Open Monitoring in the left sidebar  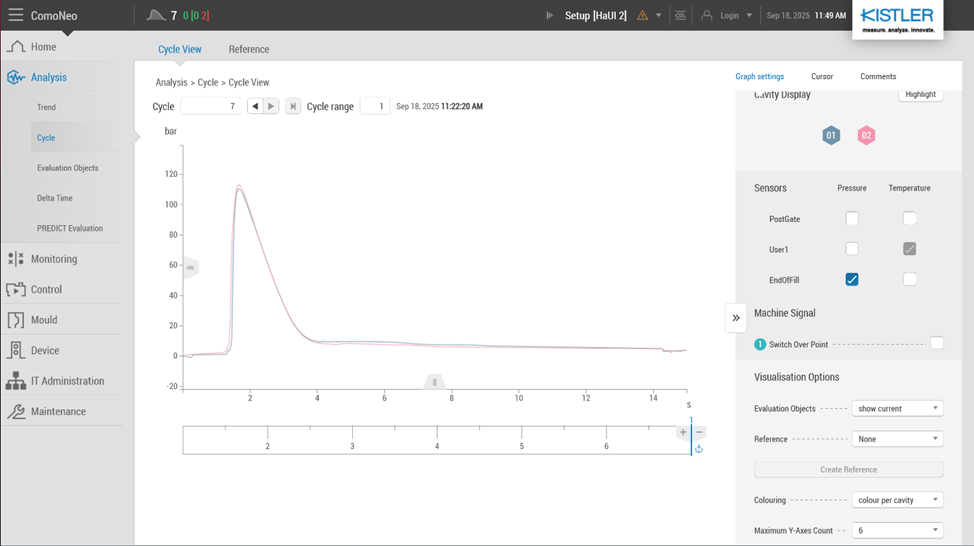click(x=54, y=259)
